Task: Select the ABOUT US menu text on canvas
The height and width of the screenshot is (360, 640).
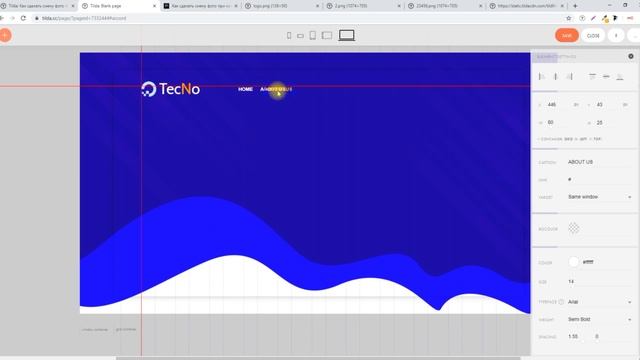Action: click(276, 89)
